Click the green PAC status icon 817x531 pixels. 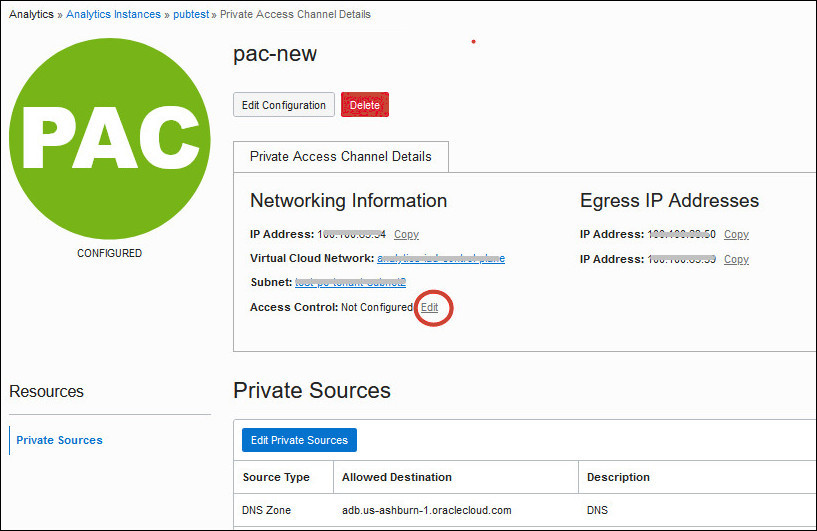tap(109, 138)
